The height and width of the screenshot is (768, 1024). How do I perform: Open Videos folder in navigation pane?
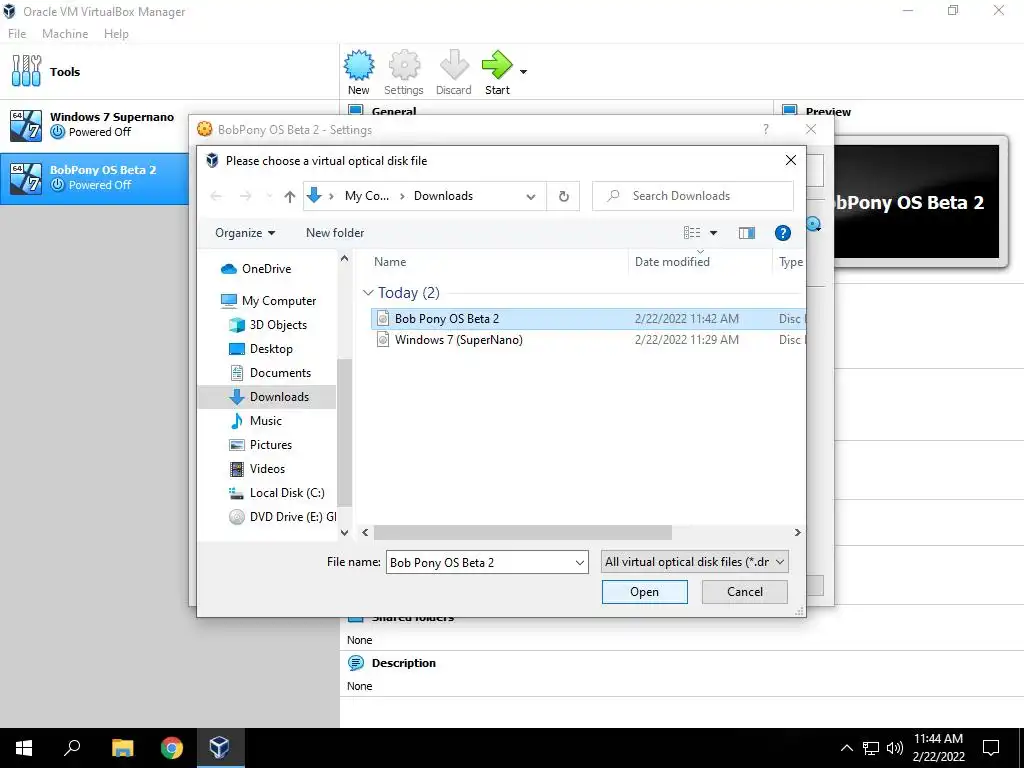[x=267, y=469]
